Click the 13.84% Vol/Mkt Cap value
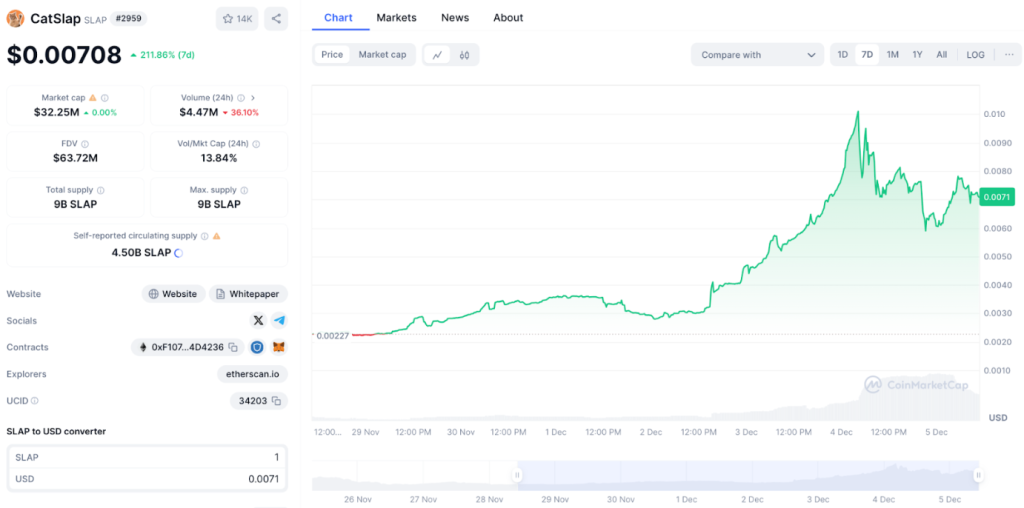The height and width of the screenshot is (508, 1024). click(x=219, y=158)
